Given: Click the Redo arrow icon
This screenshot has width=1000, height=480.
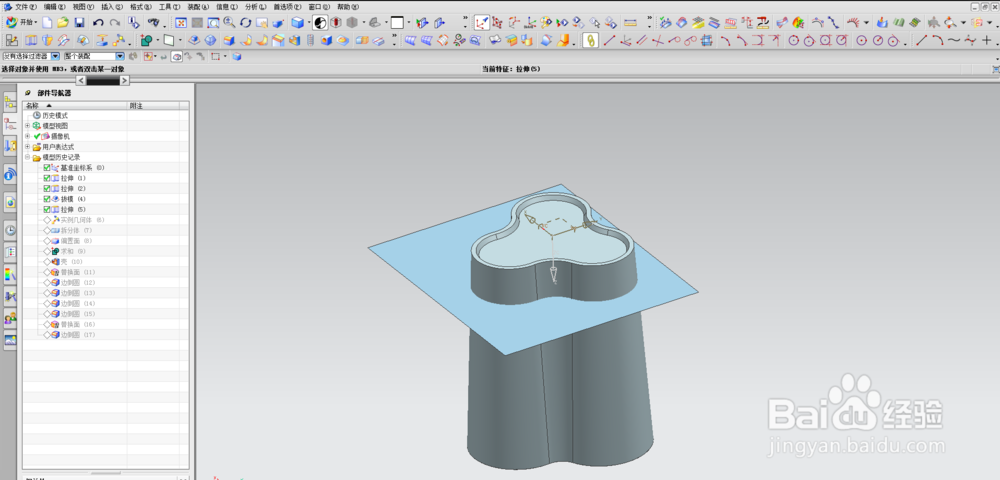Looking at the screenshot, I should click(114, 22).
